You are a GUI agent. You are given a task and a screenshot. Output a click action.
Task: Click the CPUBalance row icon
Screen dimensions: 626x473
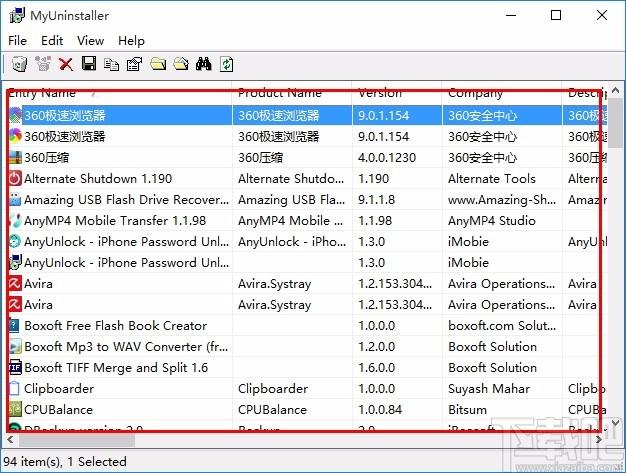coord(15,410)
